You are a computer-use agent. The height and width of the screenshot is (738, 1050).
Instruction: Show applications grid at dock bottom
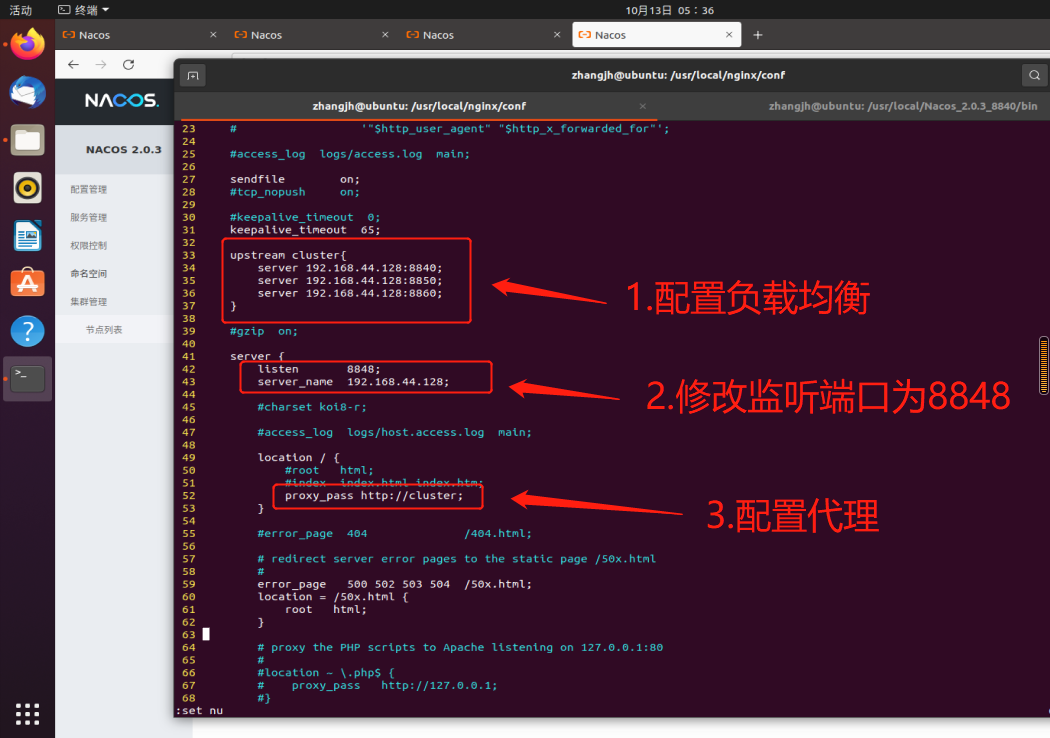tap(27, 714)
